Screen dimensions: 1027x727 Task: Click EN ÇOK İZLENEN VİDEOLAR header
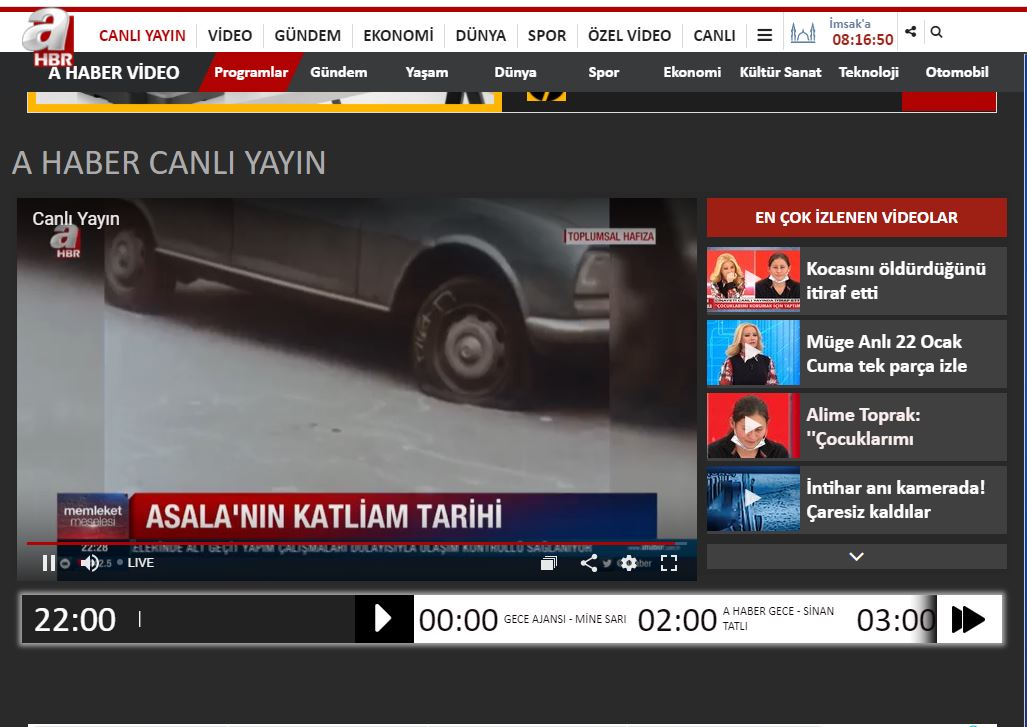pos(856,217)
